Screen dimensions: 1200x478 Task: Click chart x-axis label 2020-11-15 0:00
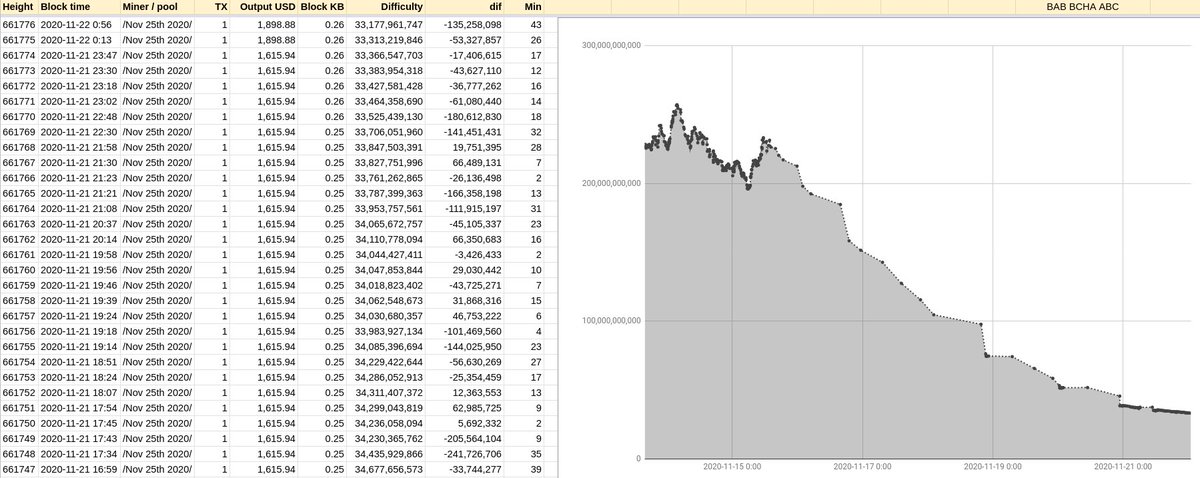(x=732, y=466)
